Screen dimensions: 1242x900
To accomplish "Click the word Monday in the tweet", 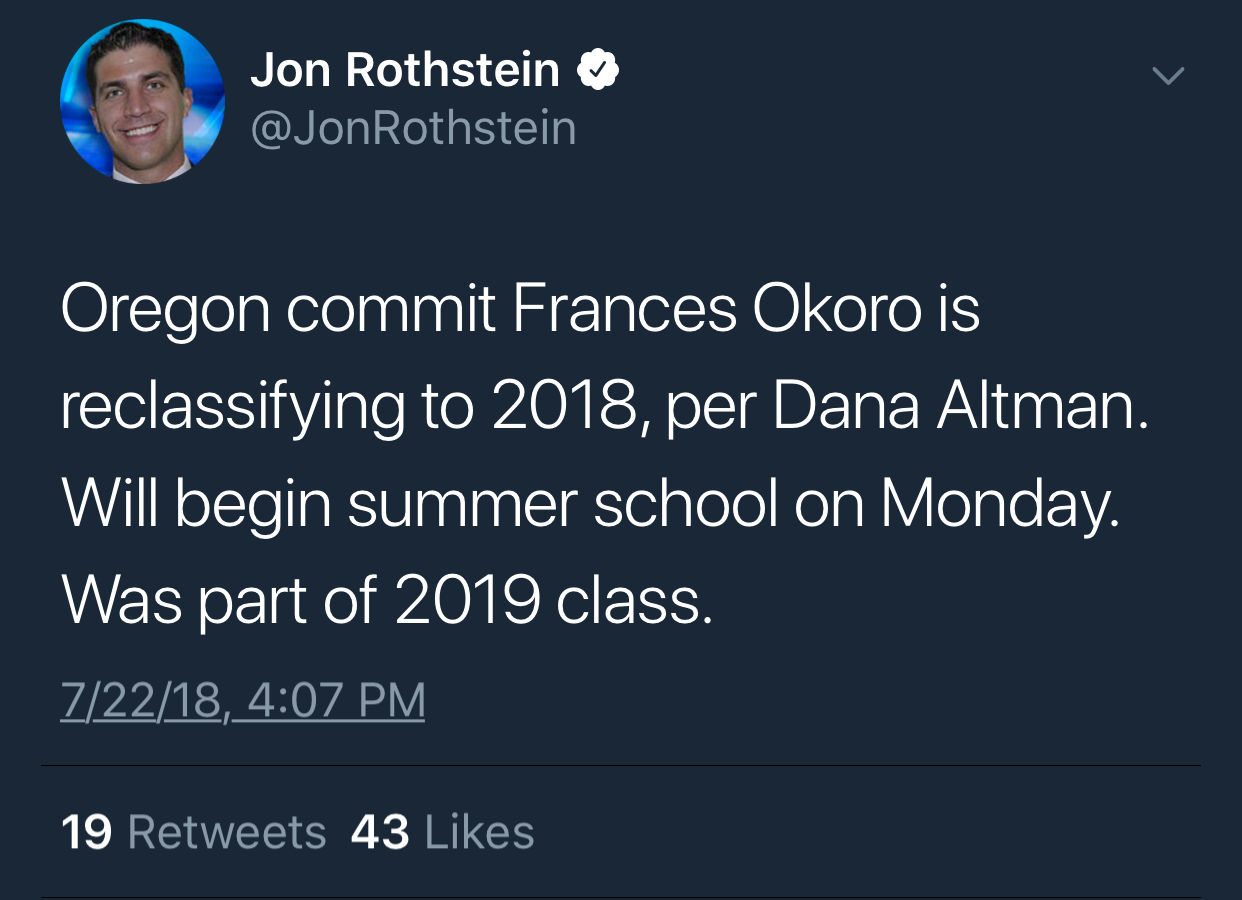I will point(998,505).
